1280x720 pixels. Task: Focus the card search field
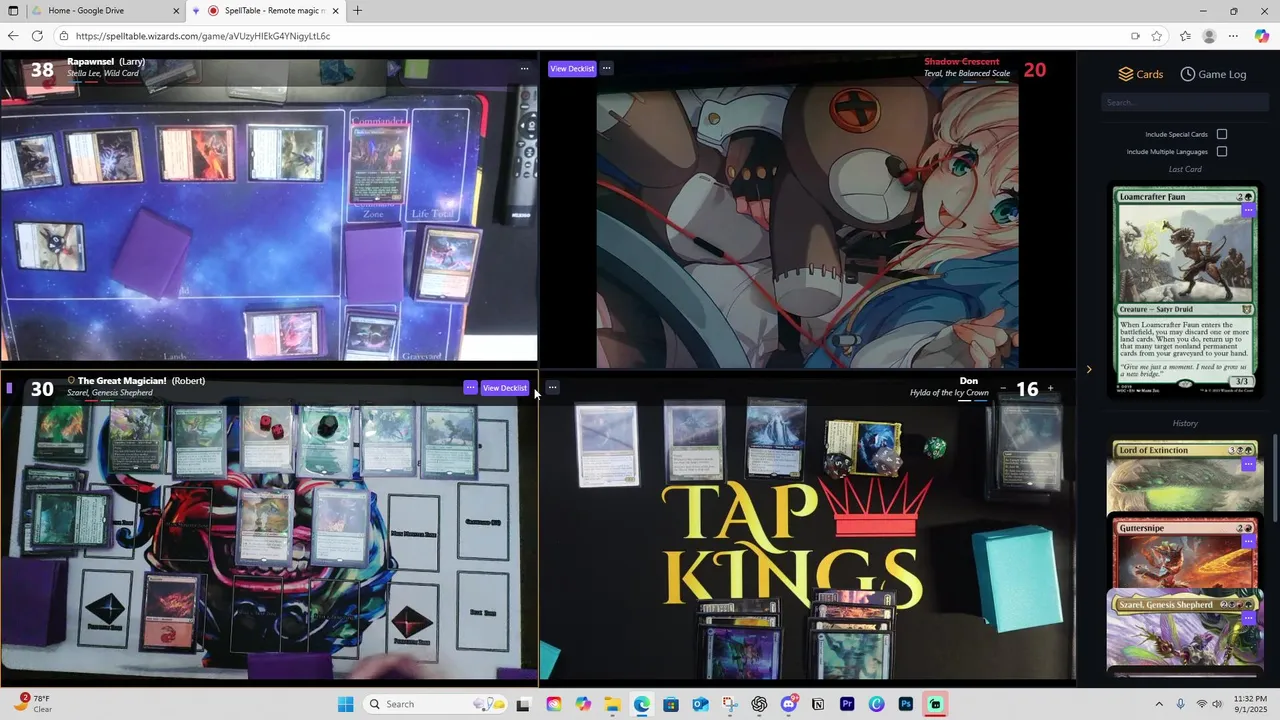pyautogui.click(x=1184, y=102)
